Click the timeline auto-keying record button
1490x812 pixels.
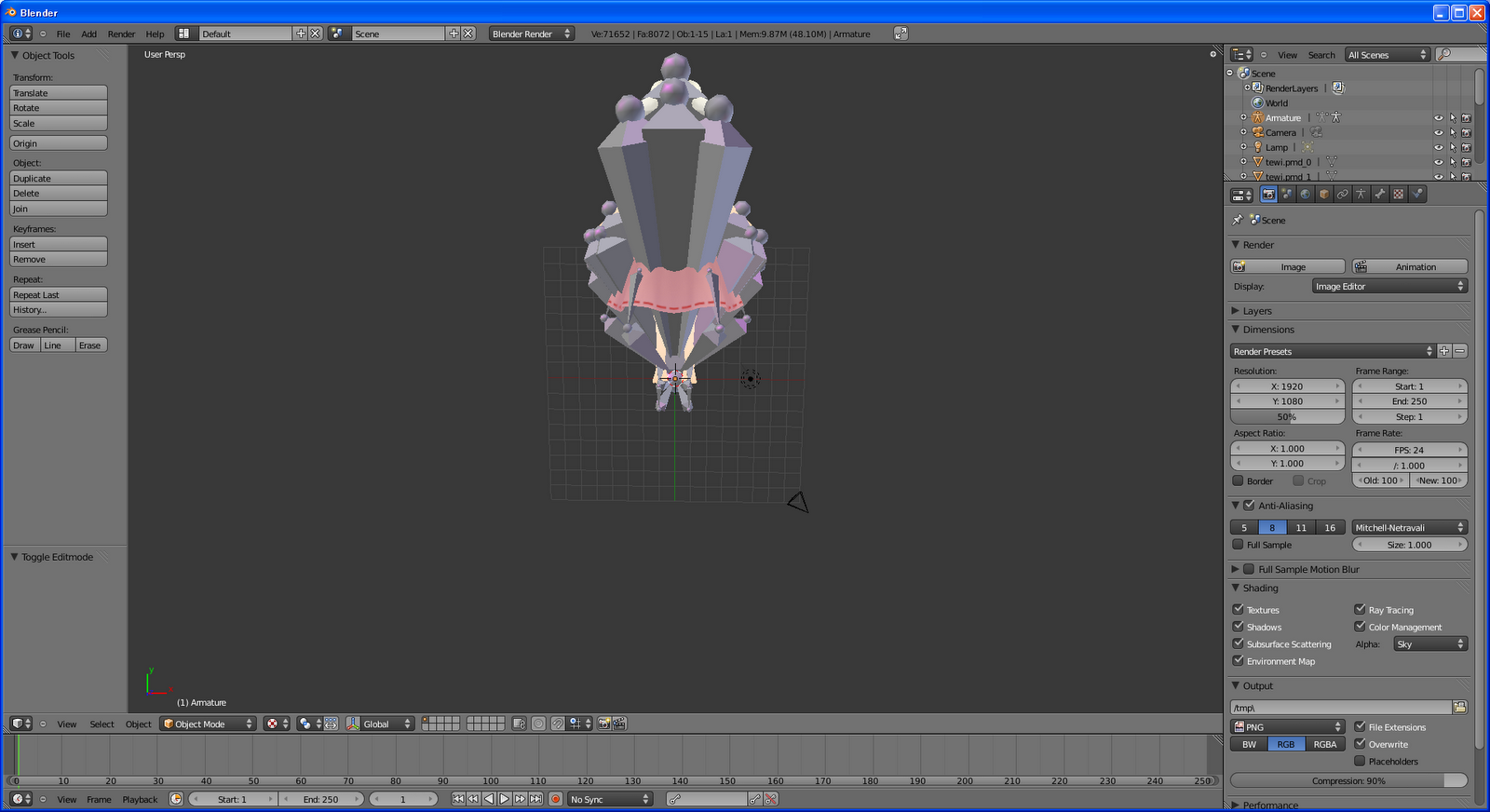[x=555, y=799]
